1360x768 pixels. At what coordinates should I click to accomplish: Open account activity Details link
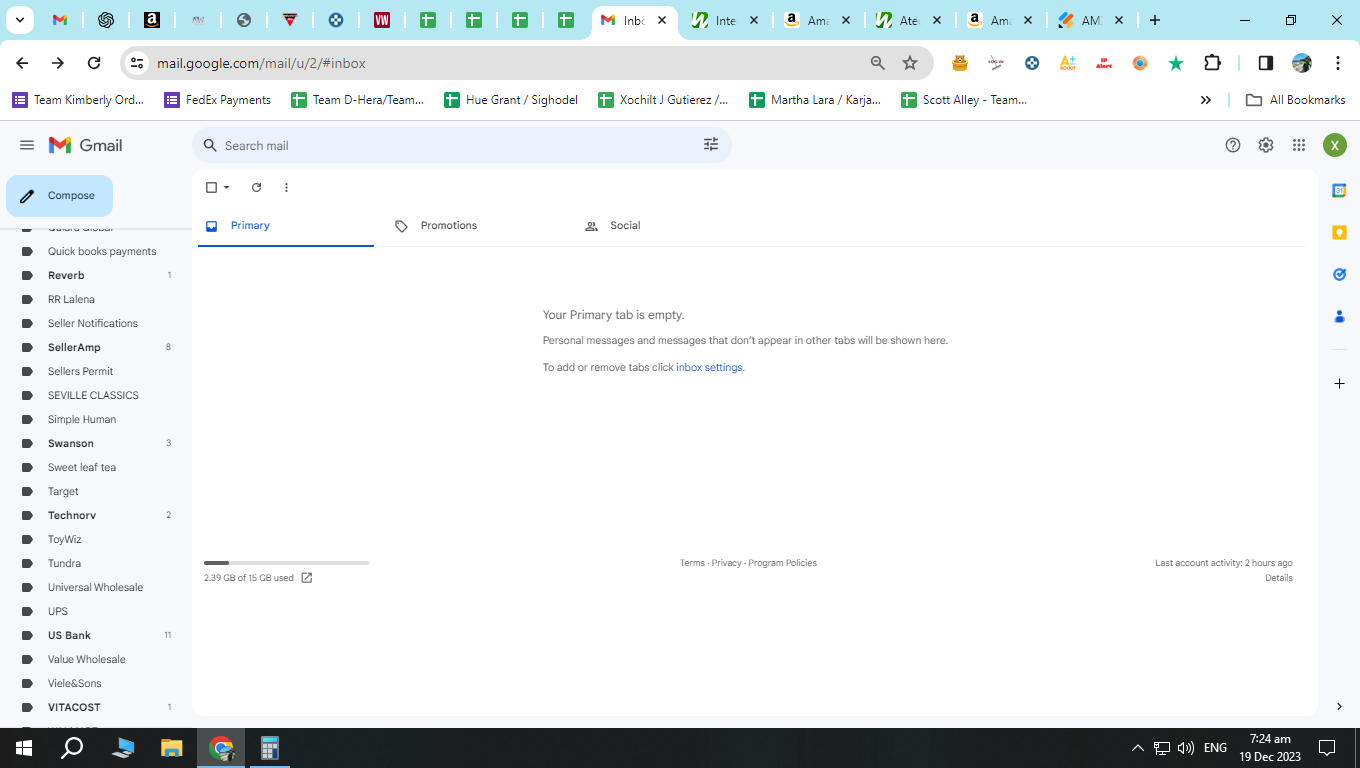coord(1278,578)
